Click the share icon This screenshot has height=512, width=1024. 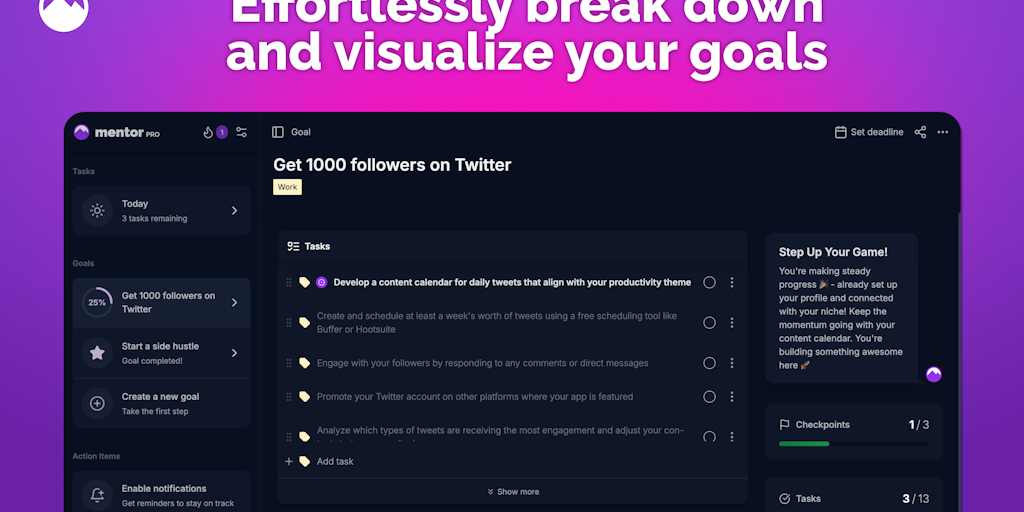pos(920,132)
